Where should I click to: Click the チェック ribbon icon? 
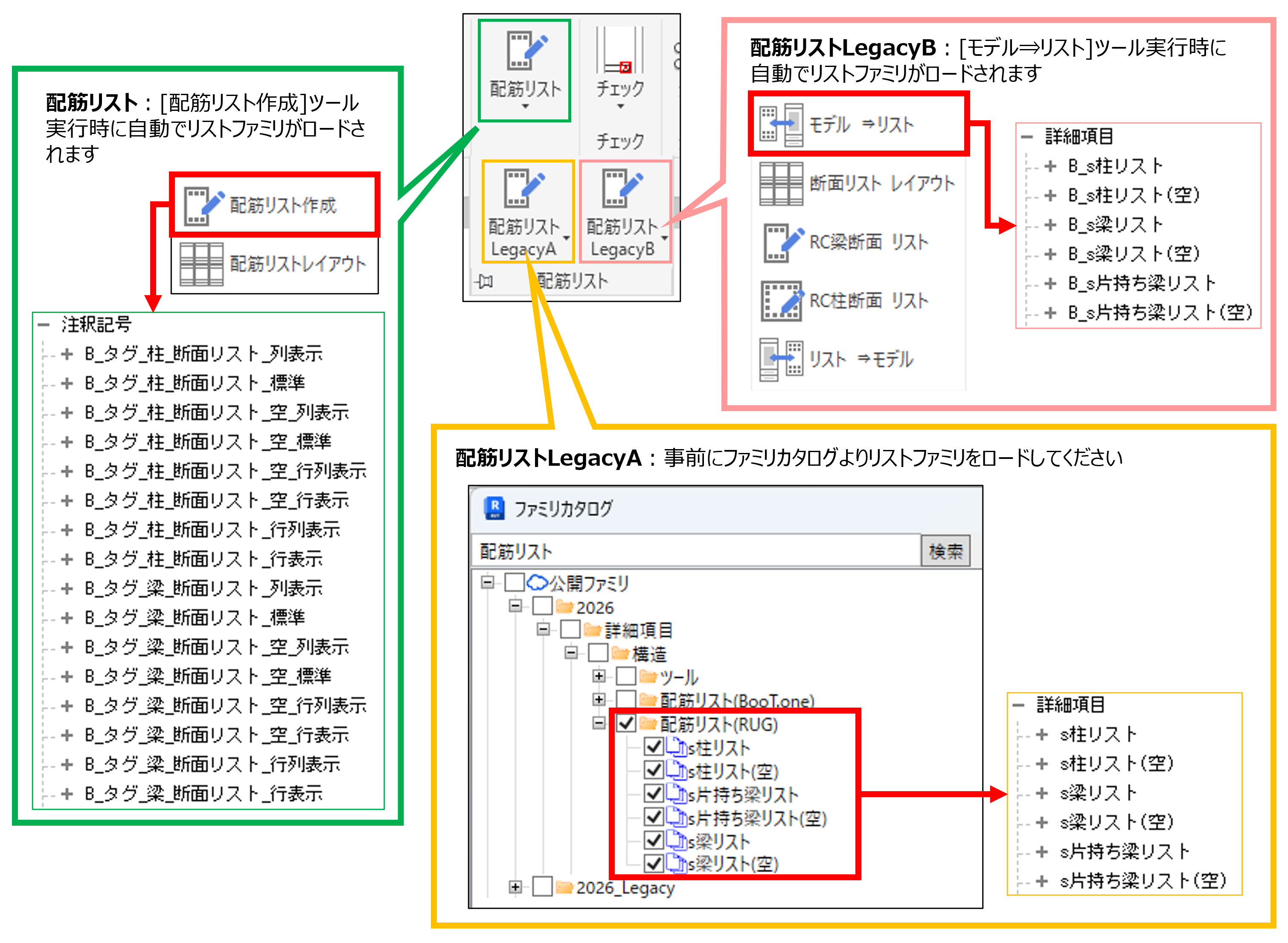pyautogui.click(x=621, y=51)
